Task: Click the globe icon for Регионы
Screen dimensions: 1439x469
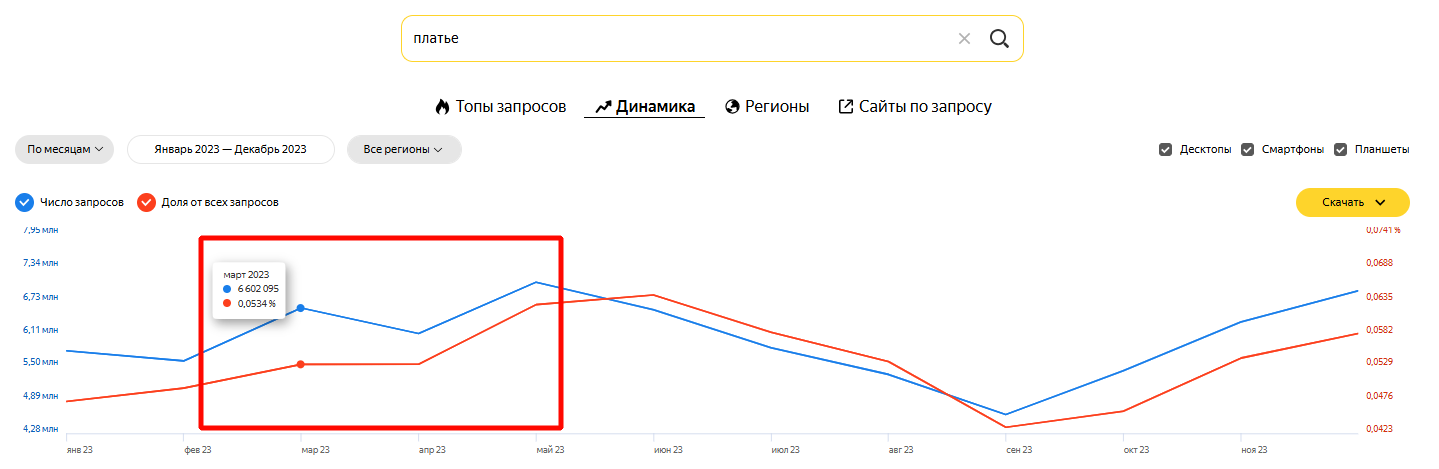Action: tap(732, 107)
